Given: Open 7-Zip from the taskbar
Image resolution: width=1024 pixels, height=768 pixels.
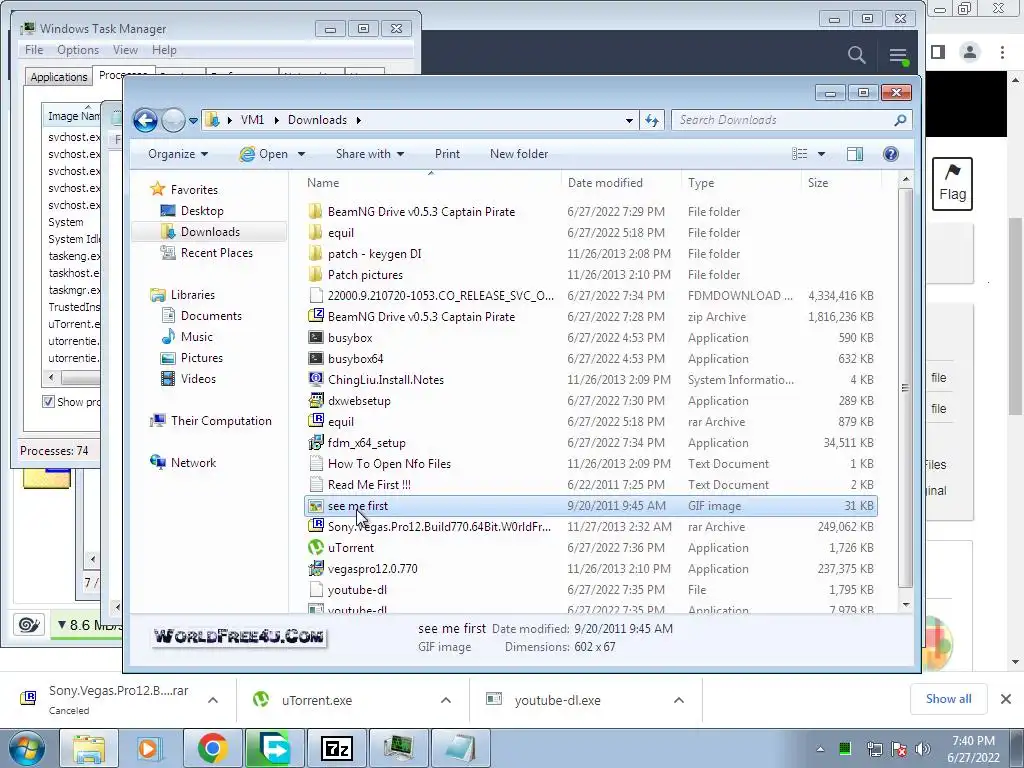Looking at the screenshot, I should (x=337, y=748).
